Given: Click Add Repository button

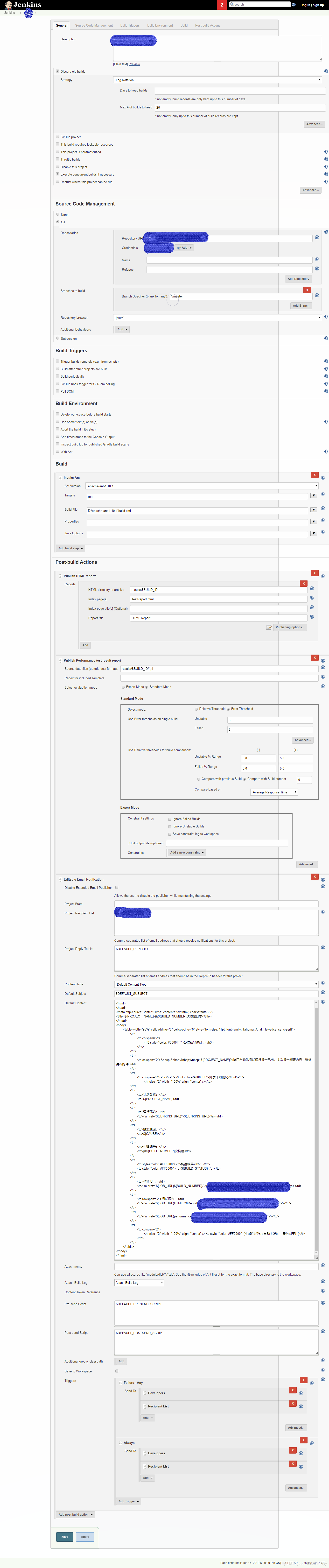Looking at the screenshot, I should [298, 279].
